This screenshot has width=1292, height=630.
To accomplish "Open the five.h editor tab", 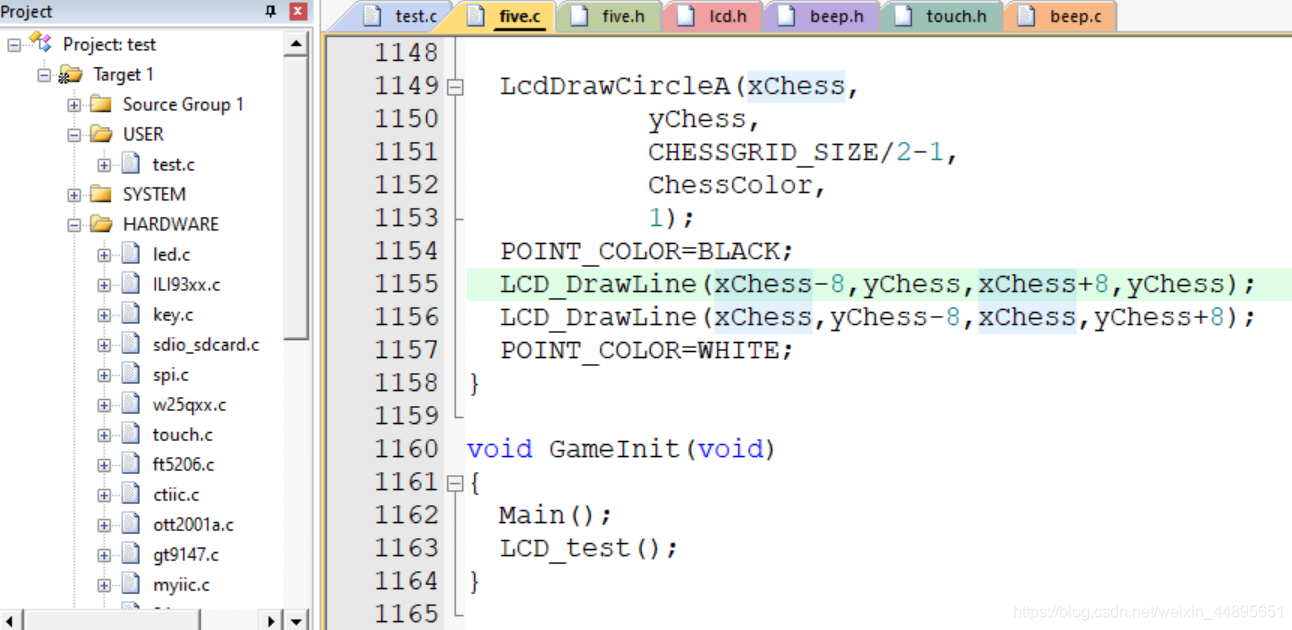I will point(609,16).
